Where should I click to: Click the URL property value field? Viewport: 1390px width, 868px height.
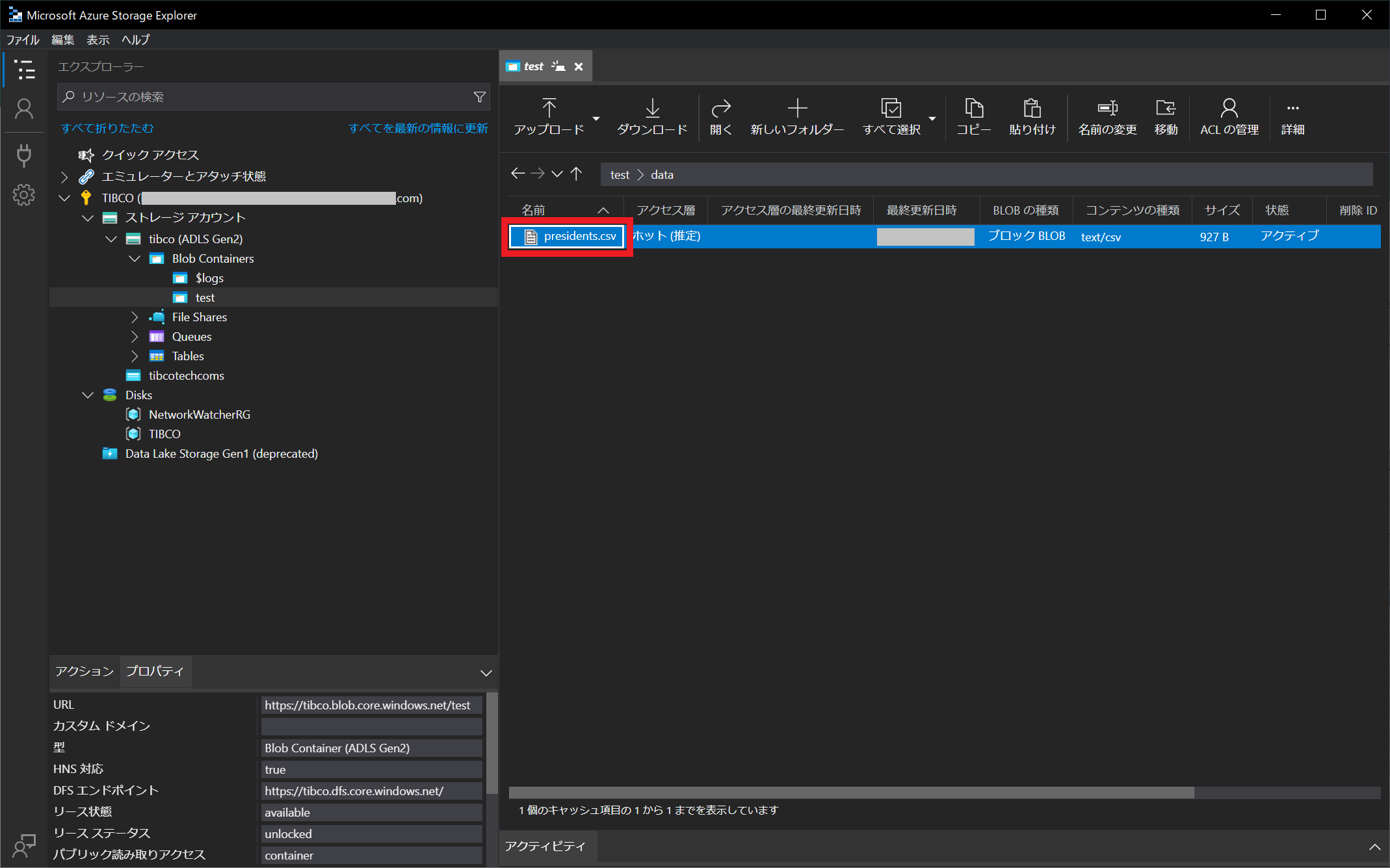tap(371, 705)
